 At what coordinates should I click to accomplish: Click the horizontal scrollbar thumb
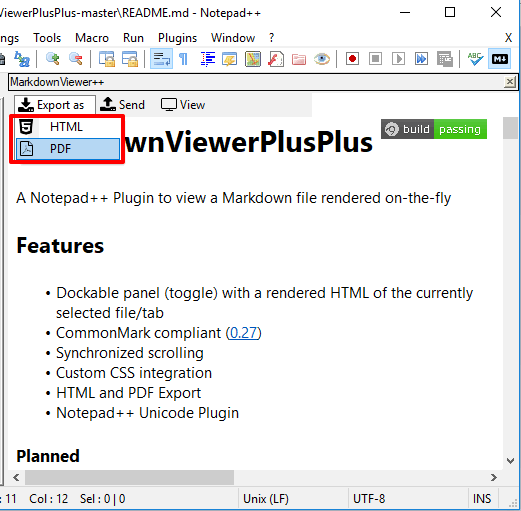pos(129,478)
